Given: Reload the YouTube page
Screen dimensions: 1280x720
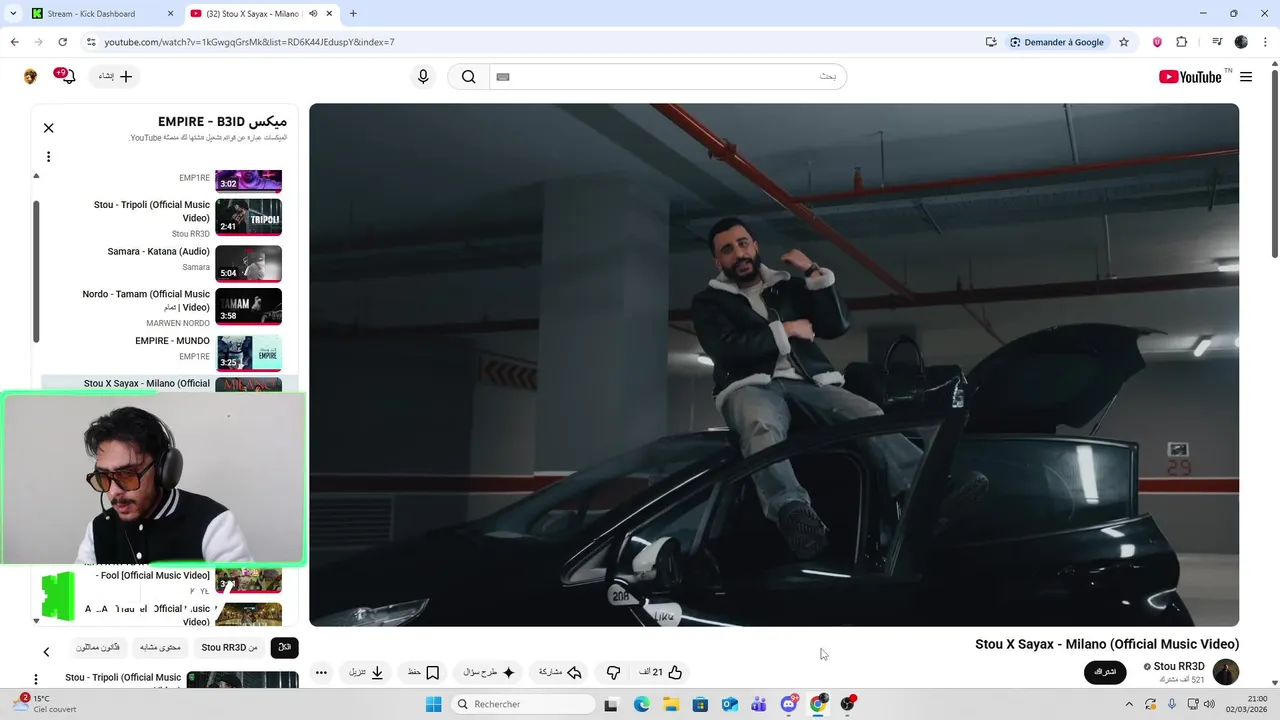Looking at the screenshot, I should click(62, 42).
